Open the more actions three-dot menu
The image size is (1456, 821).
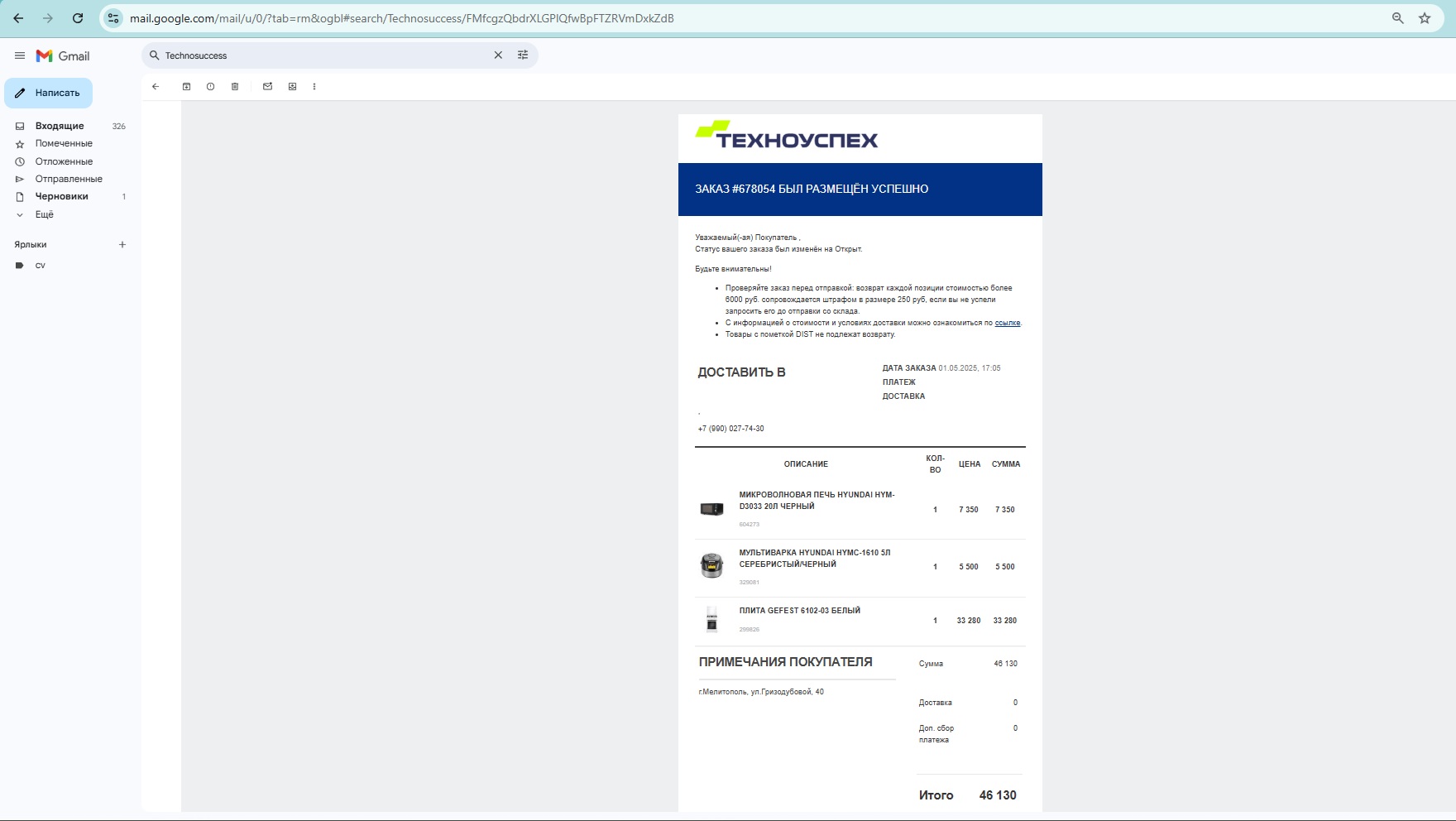coord(314,87)
